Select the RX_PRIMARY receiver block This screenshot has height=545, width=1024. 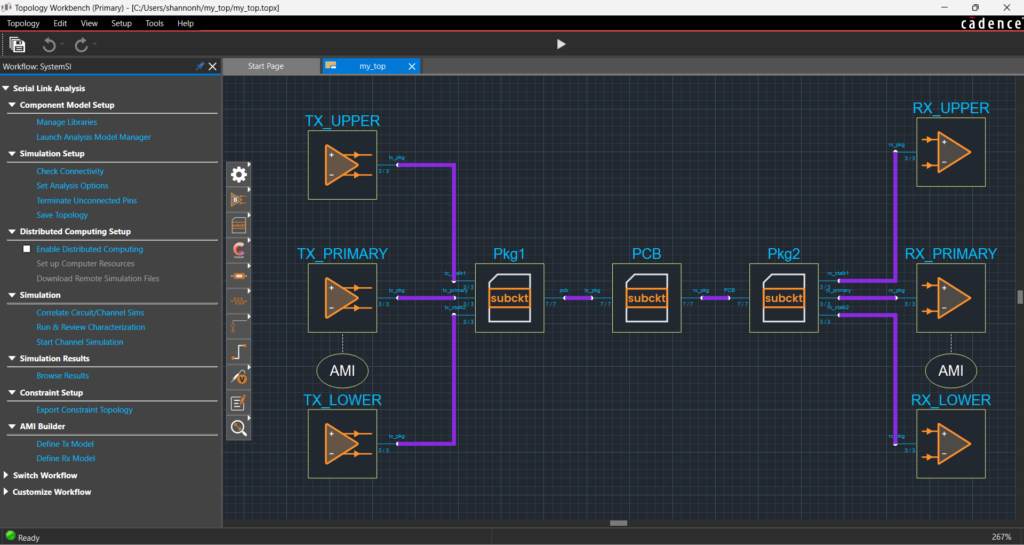tap(951, 298)
